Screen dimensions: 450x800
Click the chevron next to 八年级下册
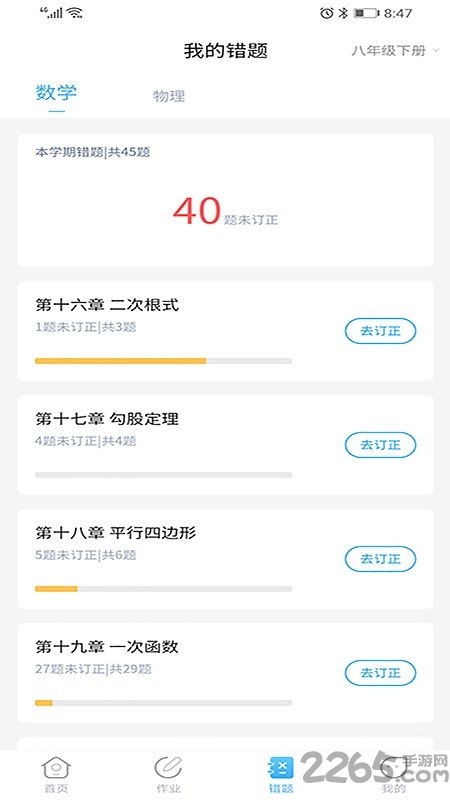point(436,50)
